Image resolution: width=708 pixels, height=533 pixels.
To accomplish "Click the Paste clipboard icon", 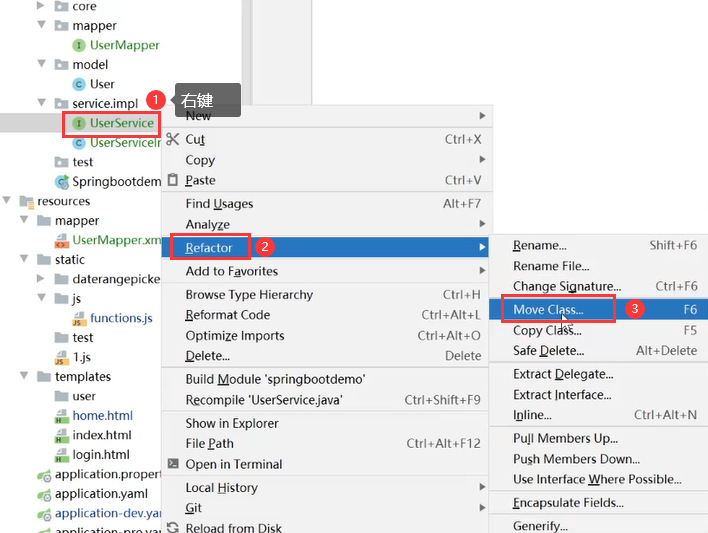I will point(172,180).
